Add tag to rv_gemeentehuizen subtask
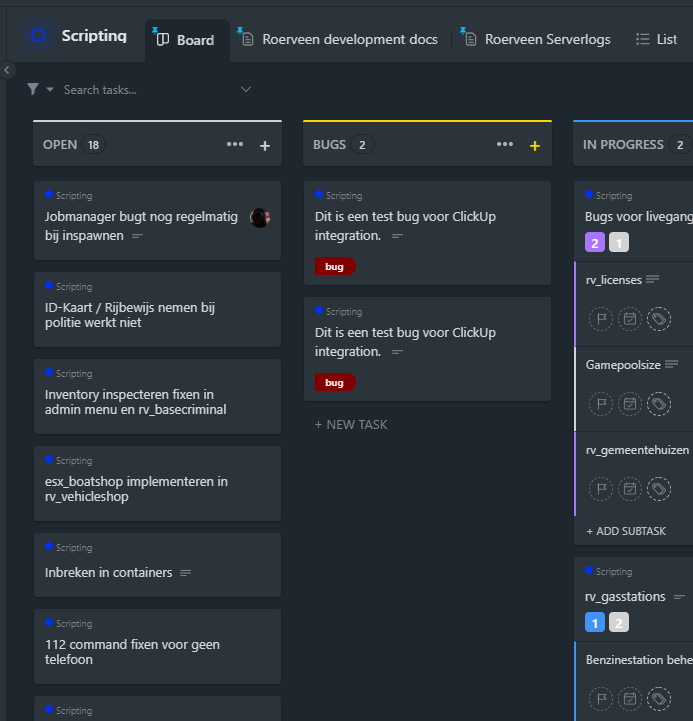This screenshot has height=721, width=693. [658, 489]
